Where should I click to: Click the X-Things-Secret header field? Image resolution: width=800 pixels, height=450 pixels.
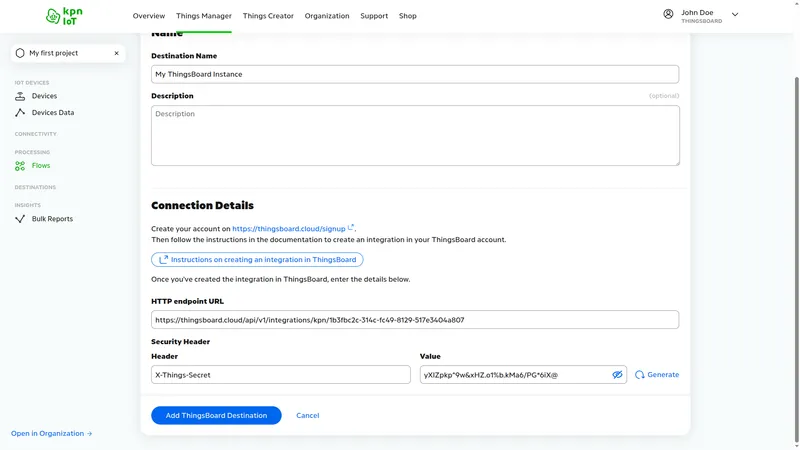pyautogui.click(x=281, y=375)
